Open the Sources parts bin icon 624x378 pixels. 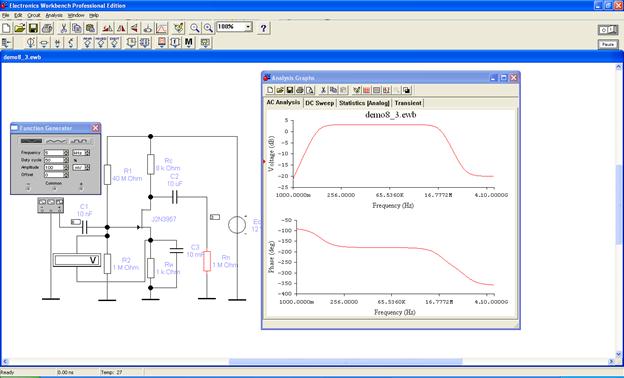tap(31, 42)
